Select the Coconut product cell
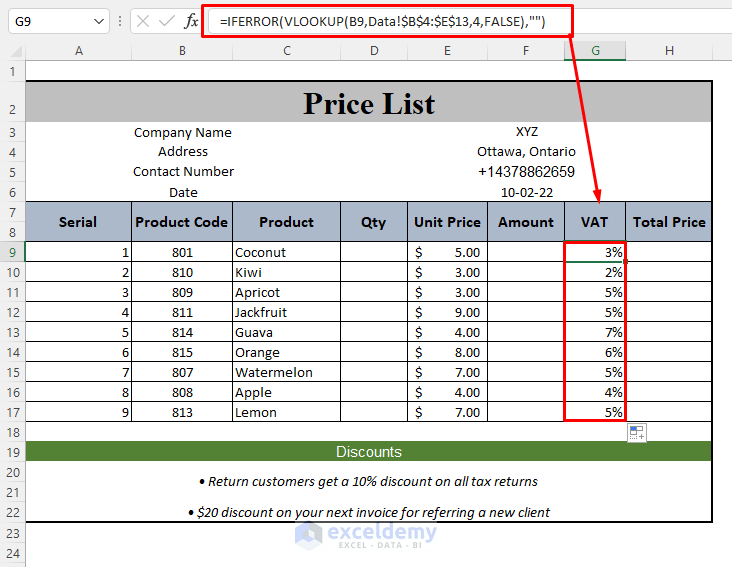 pos(287,252)
